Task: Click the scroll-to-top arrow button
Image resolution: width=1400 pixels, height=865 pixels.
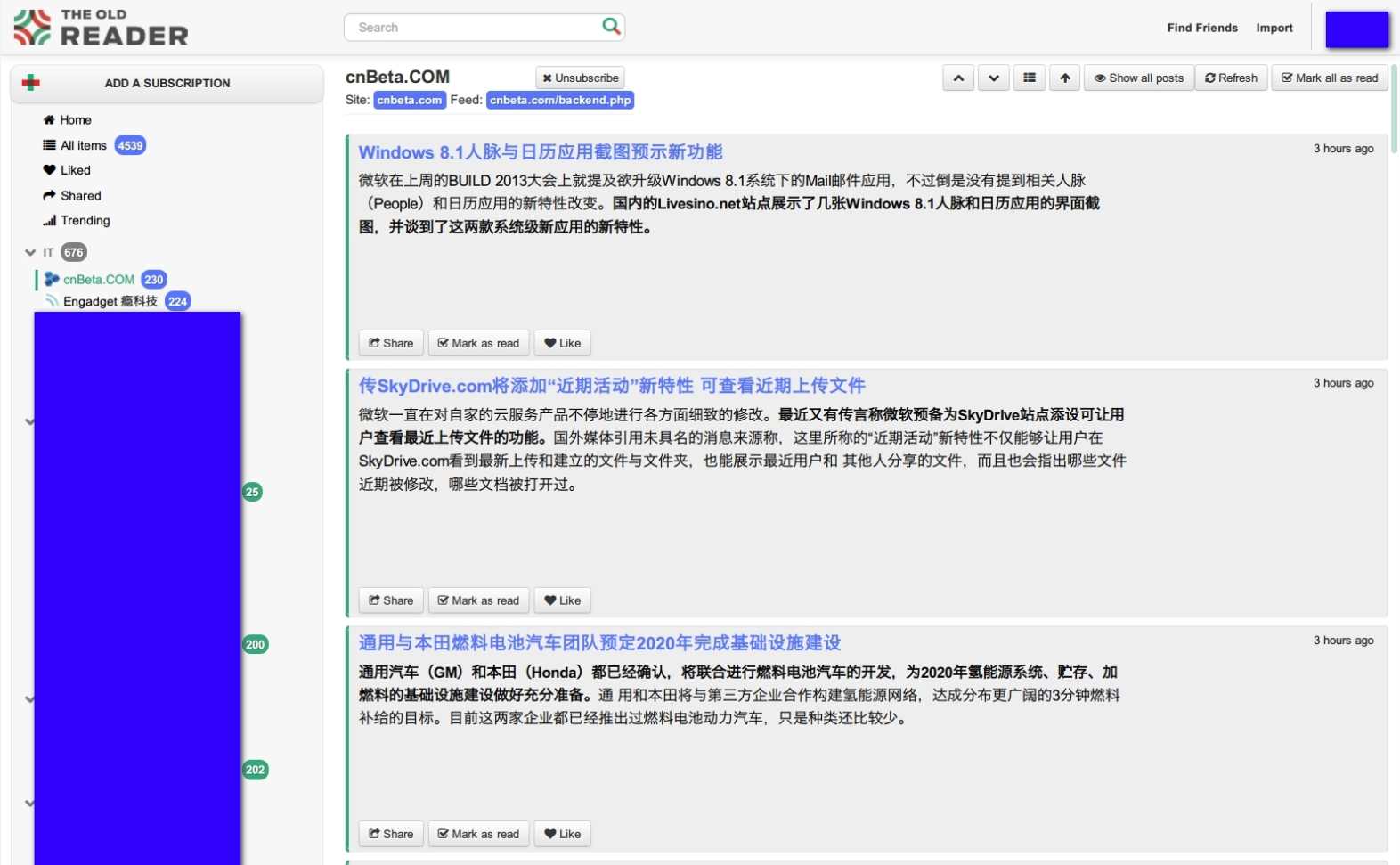Action: coord(1065,78)
